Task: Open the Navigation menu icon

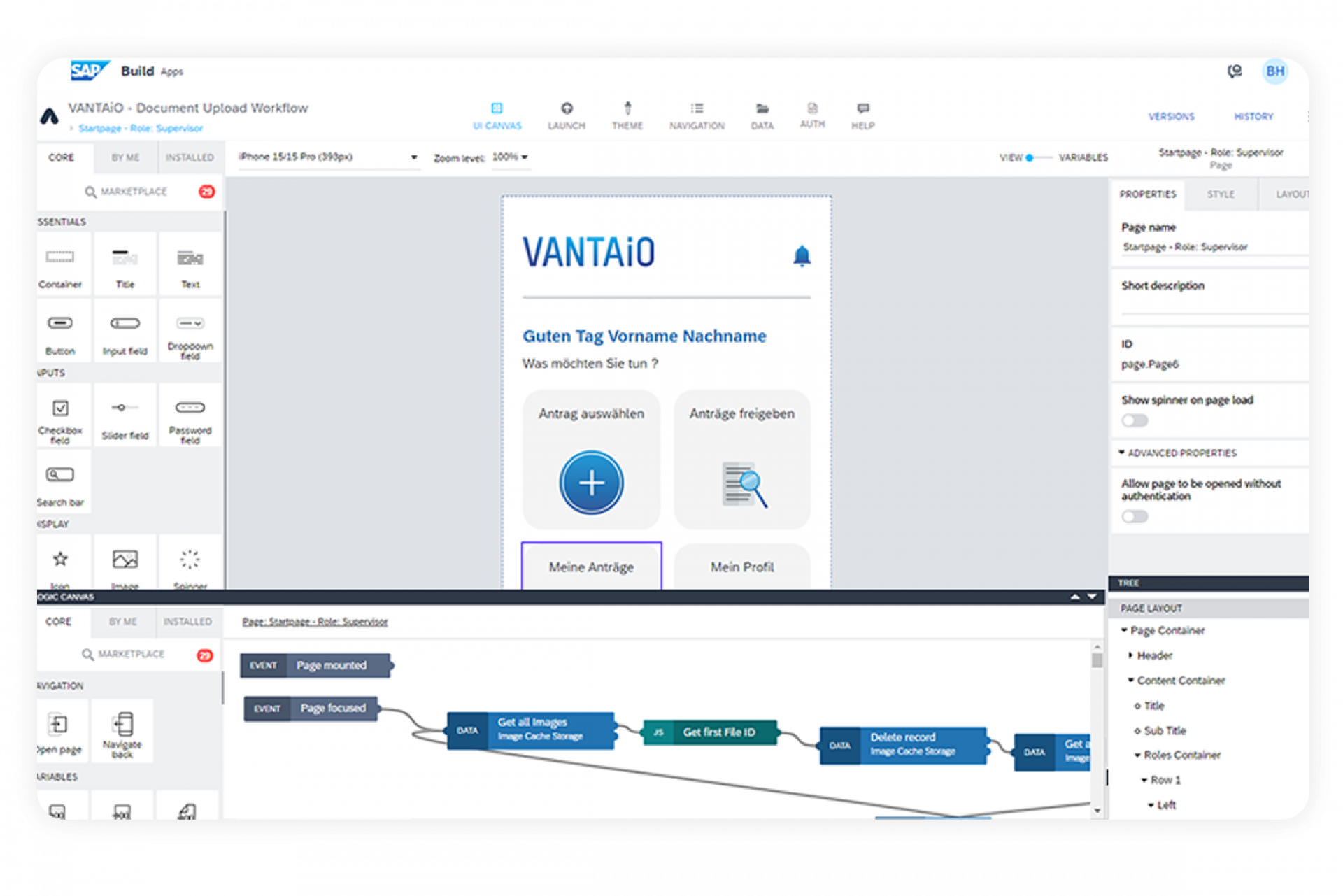Action: 697,109
